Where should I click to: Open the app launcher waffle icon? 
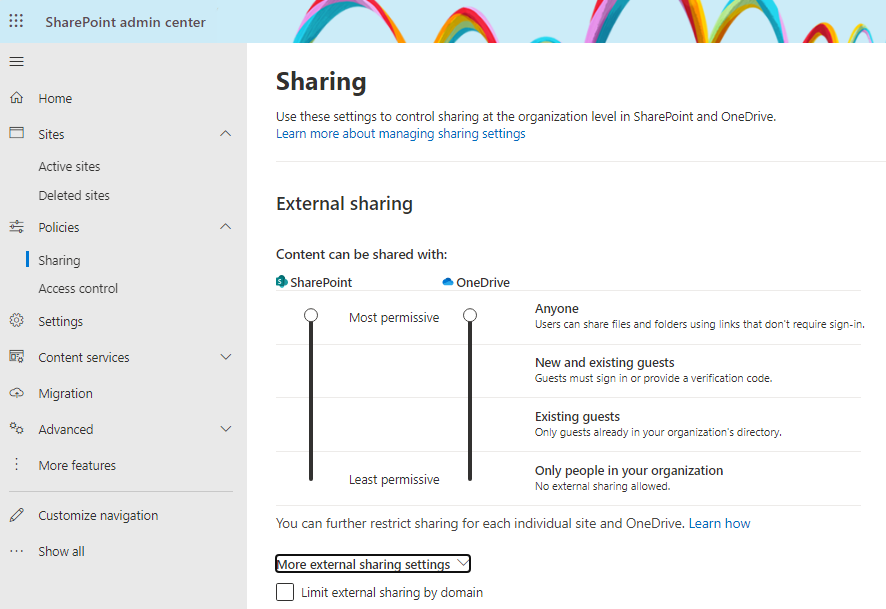pyautogui.click(x=16, y=21)
